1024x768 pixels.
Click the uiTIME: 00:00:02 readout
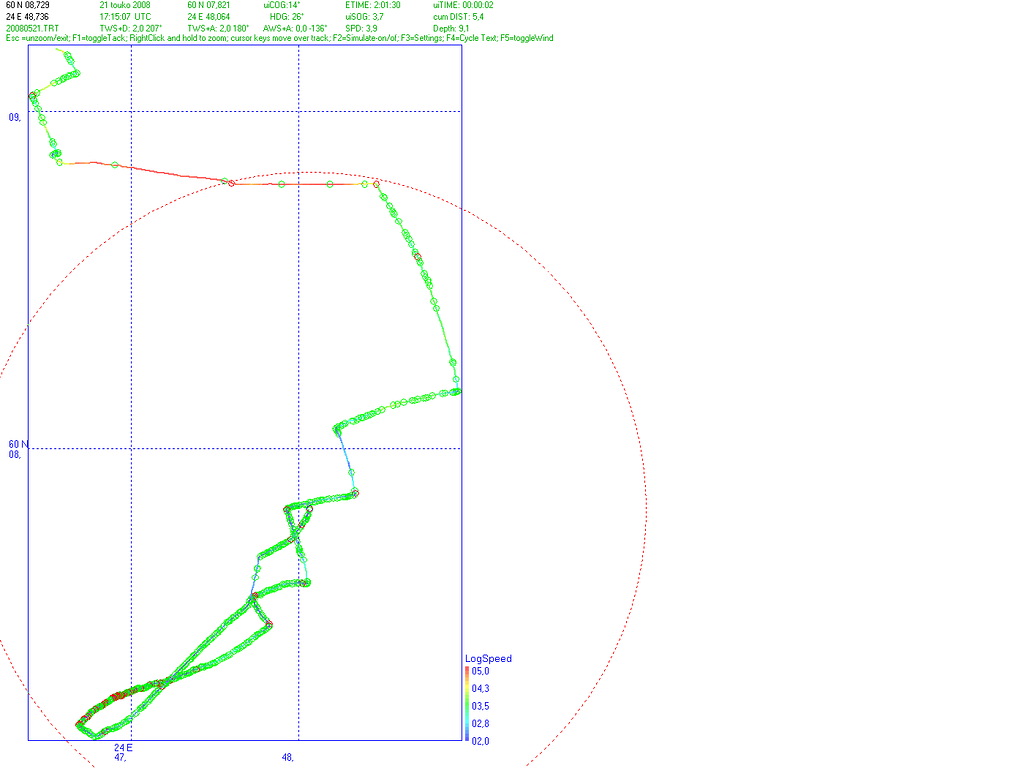[463, 5]
